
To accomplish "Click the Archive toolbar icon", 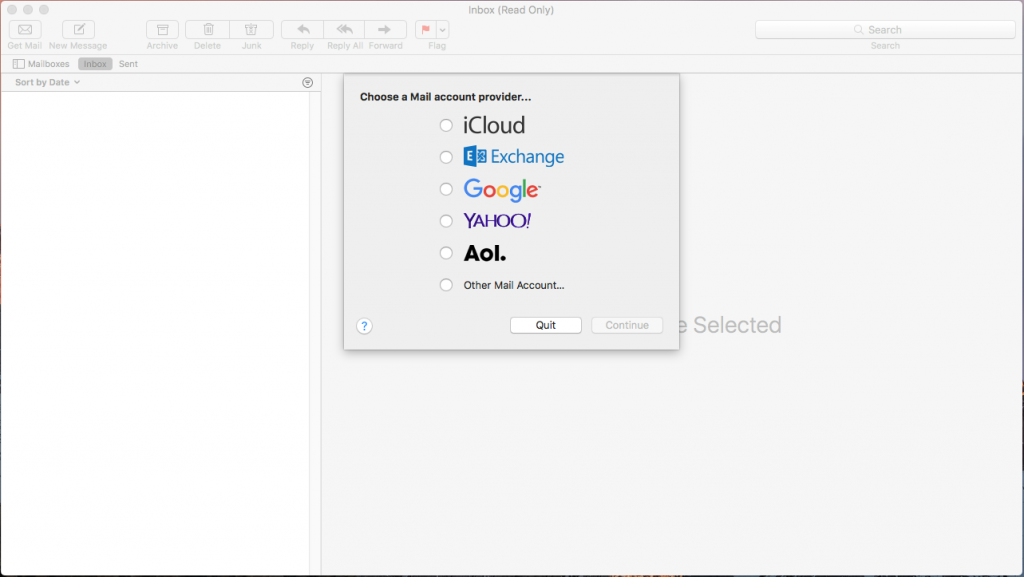I will pos(162,29).
